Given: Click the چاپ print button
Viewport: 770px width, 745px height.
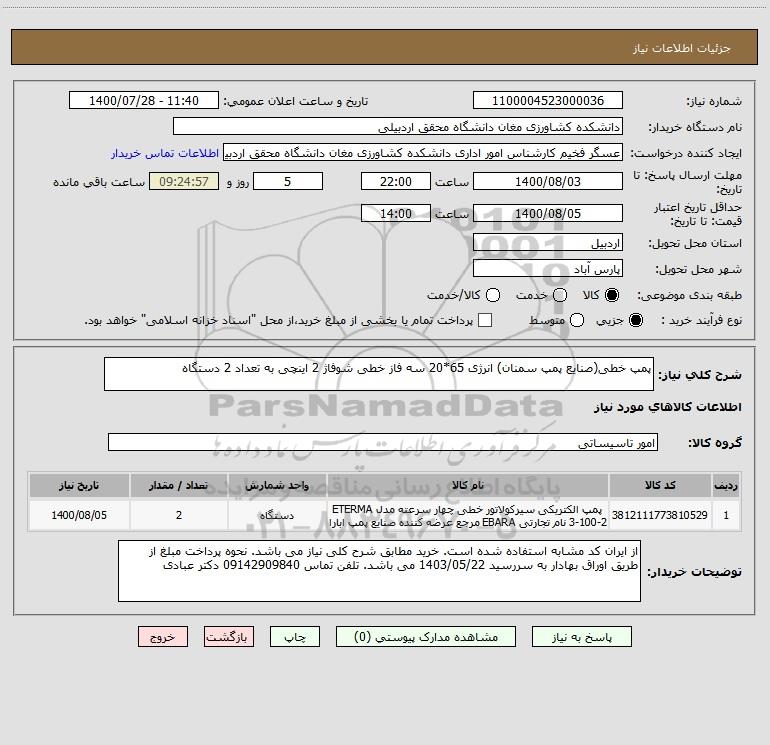Looking at the screenshot, I should coord(295,637).
